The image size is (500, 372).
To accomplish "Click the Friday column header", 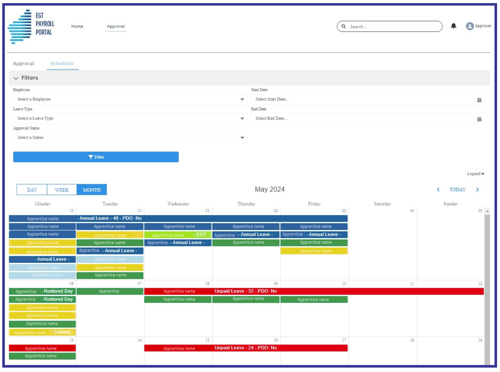I will click(x=314, y=204).
